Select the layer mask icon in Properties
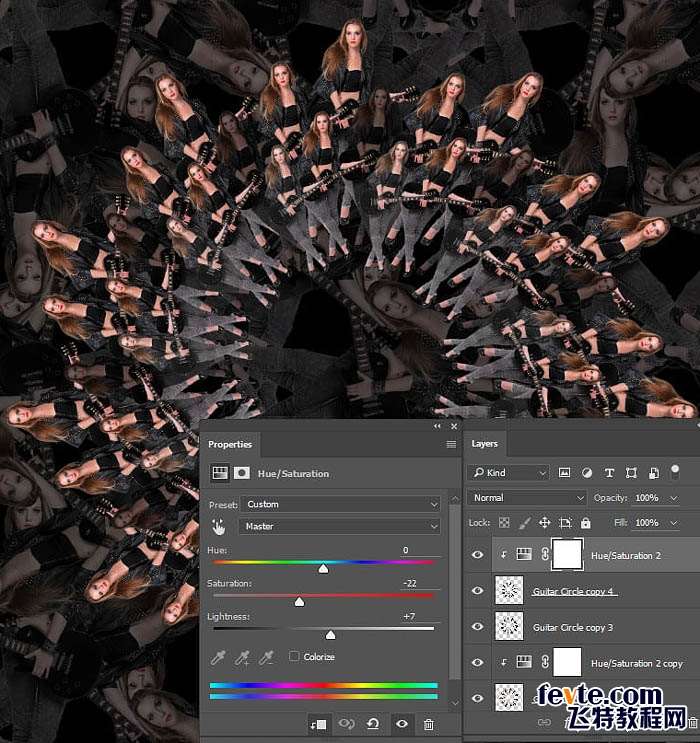Screen dimensions: 700x743 tap(242, 473)
